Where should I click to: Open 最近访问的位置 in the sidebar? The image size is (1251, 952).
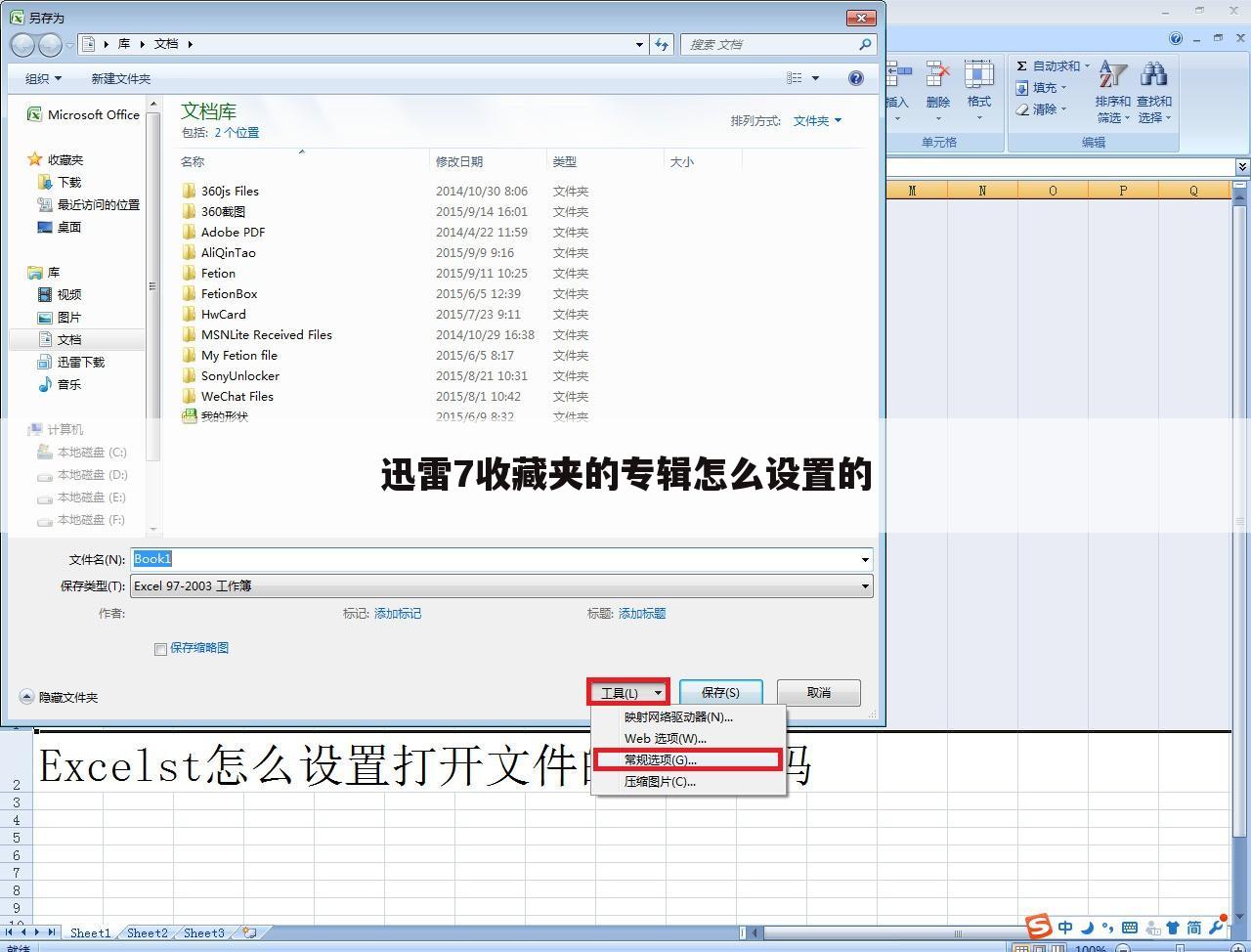coord(89,204)
